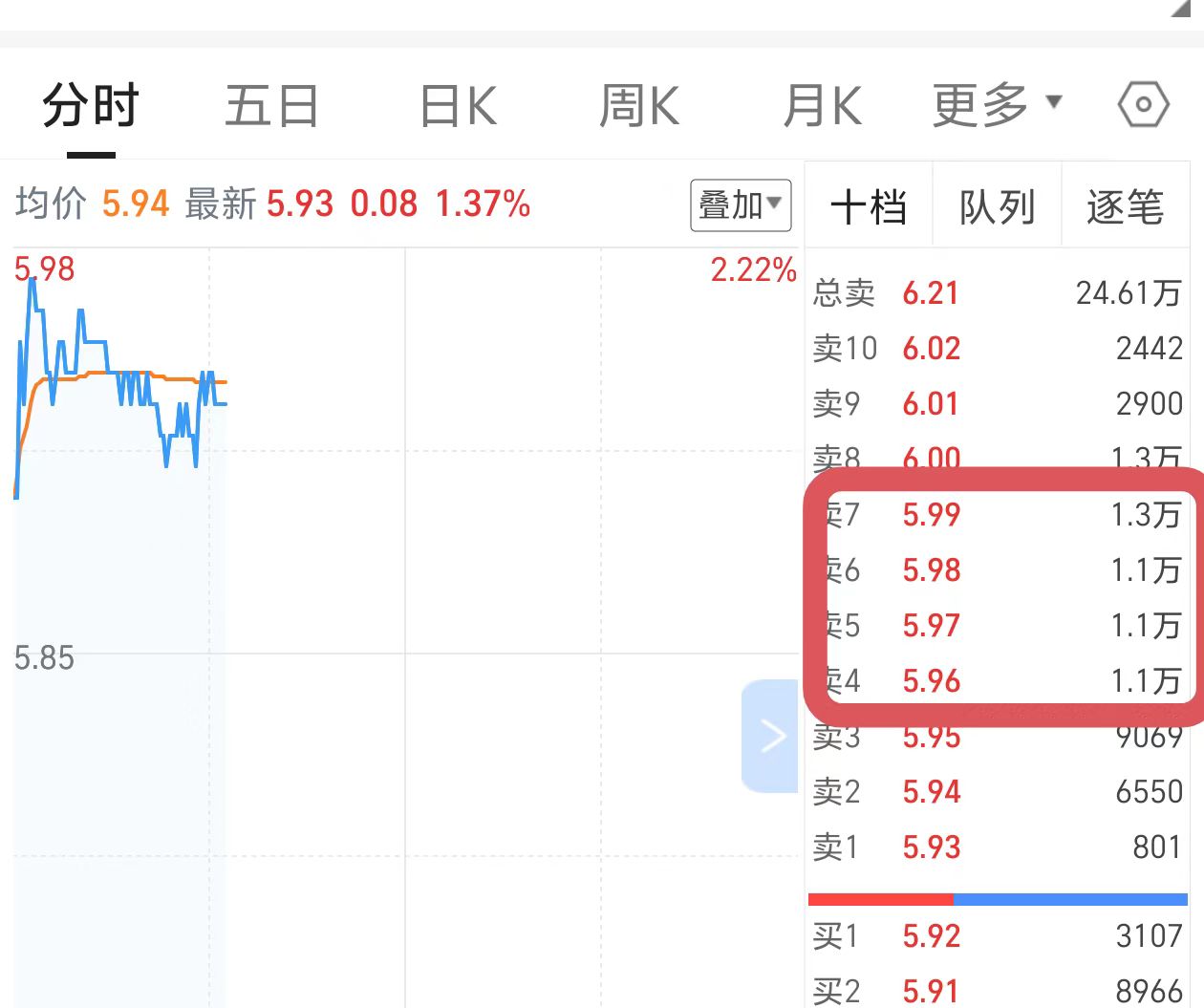Switch to the 分时 tab
The height and width of the screenshot is (1008, 1204).
coord(92,105)
